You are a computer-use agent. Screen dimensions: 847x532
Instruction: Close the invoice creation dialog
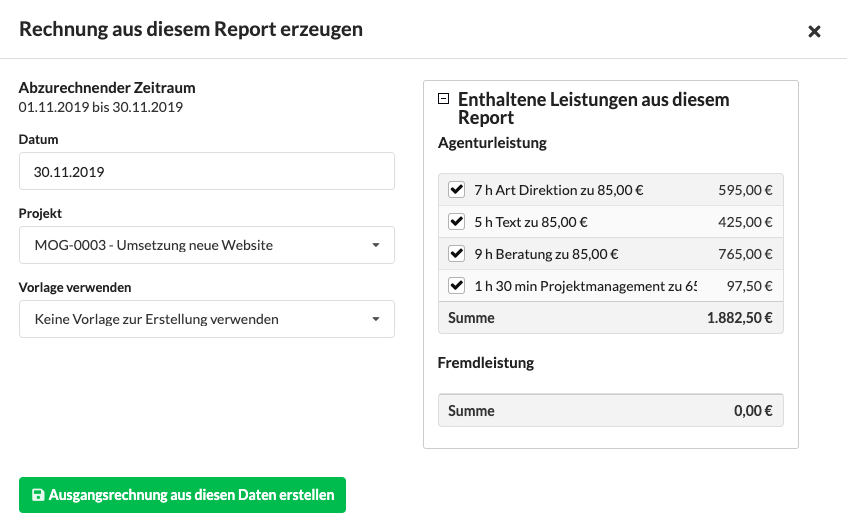pos(814,32)
